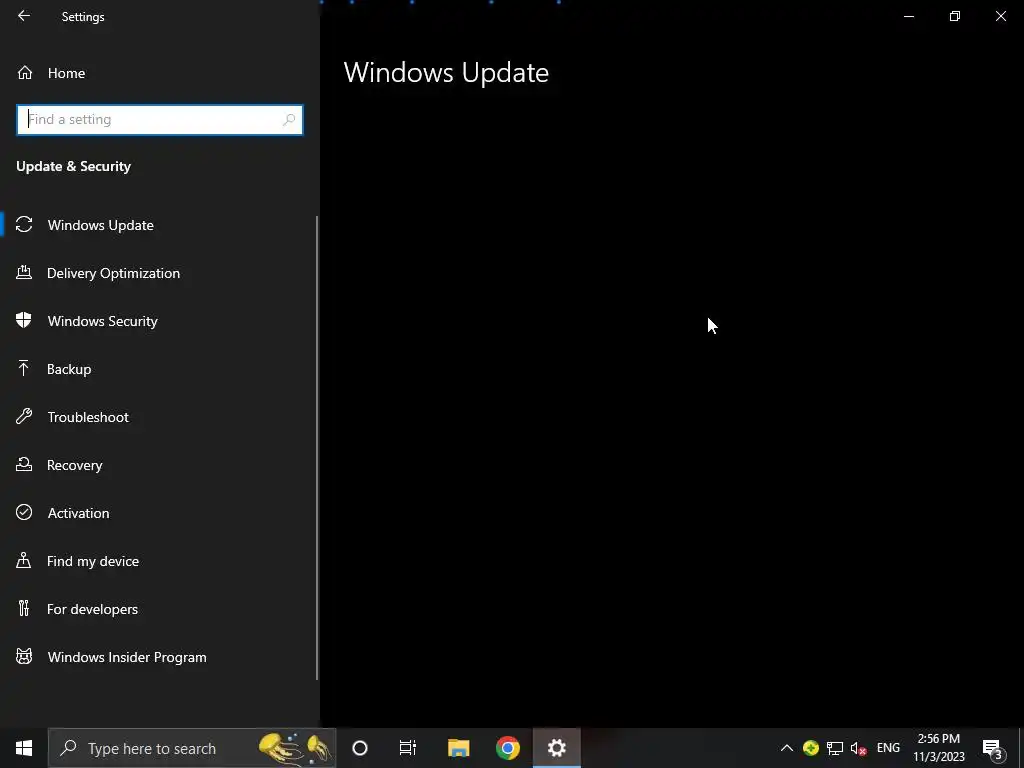Click the Settings gear on taskbar
The height and width of the screenshot is (768, 1024).
pyautogui.click(x=557, y=748)
